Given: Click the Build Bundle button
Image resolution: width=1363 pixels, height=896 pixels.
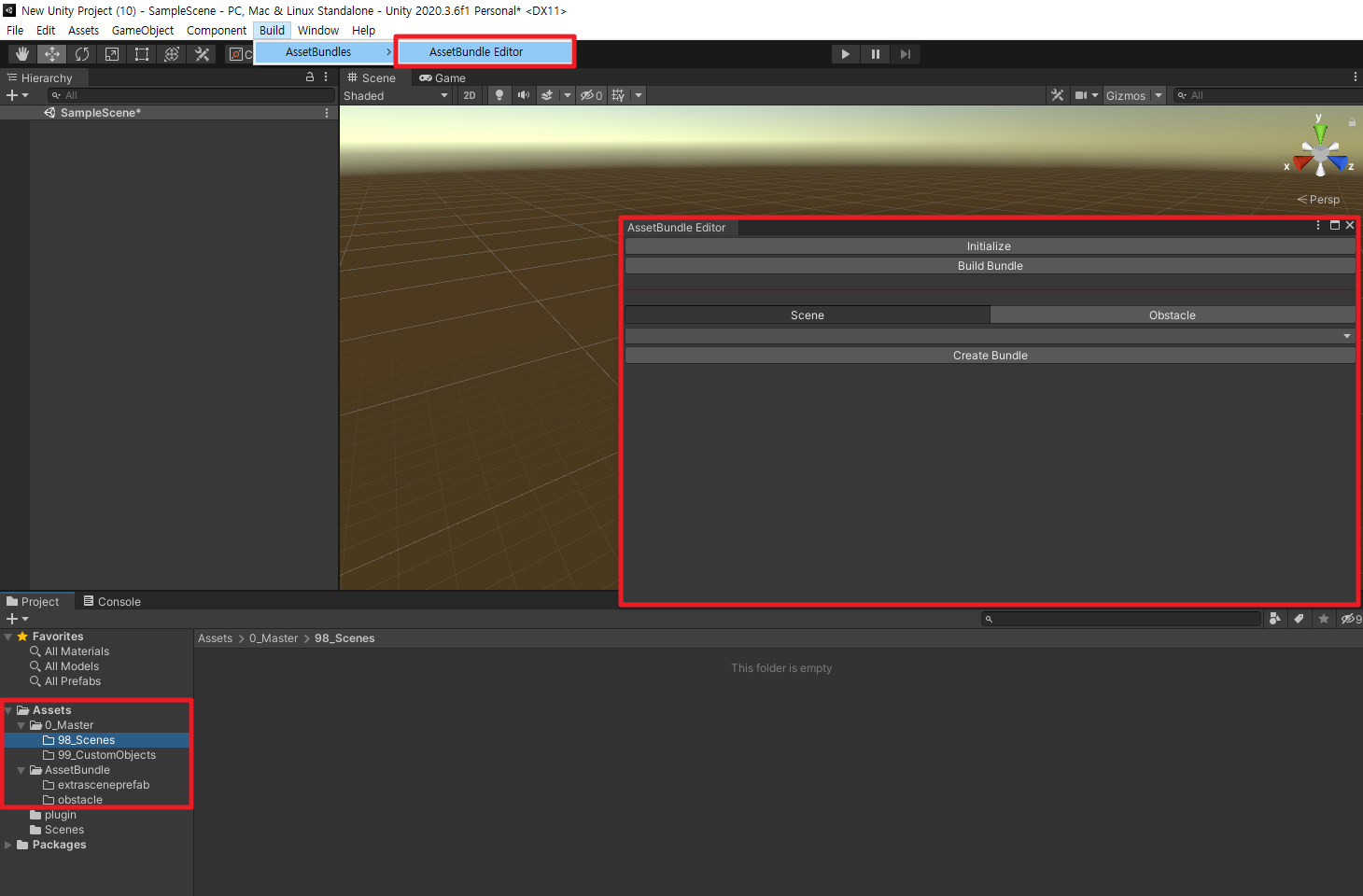Looking at the screenshot, I should point(990,266).
